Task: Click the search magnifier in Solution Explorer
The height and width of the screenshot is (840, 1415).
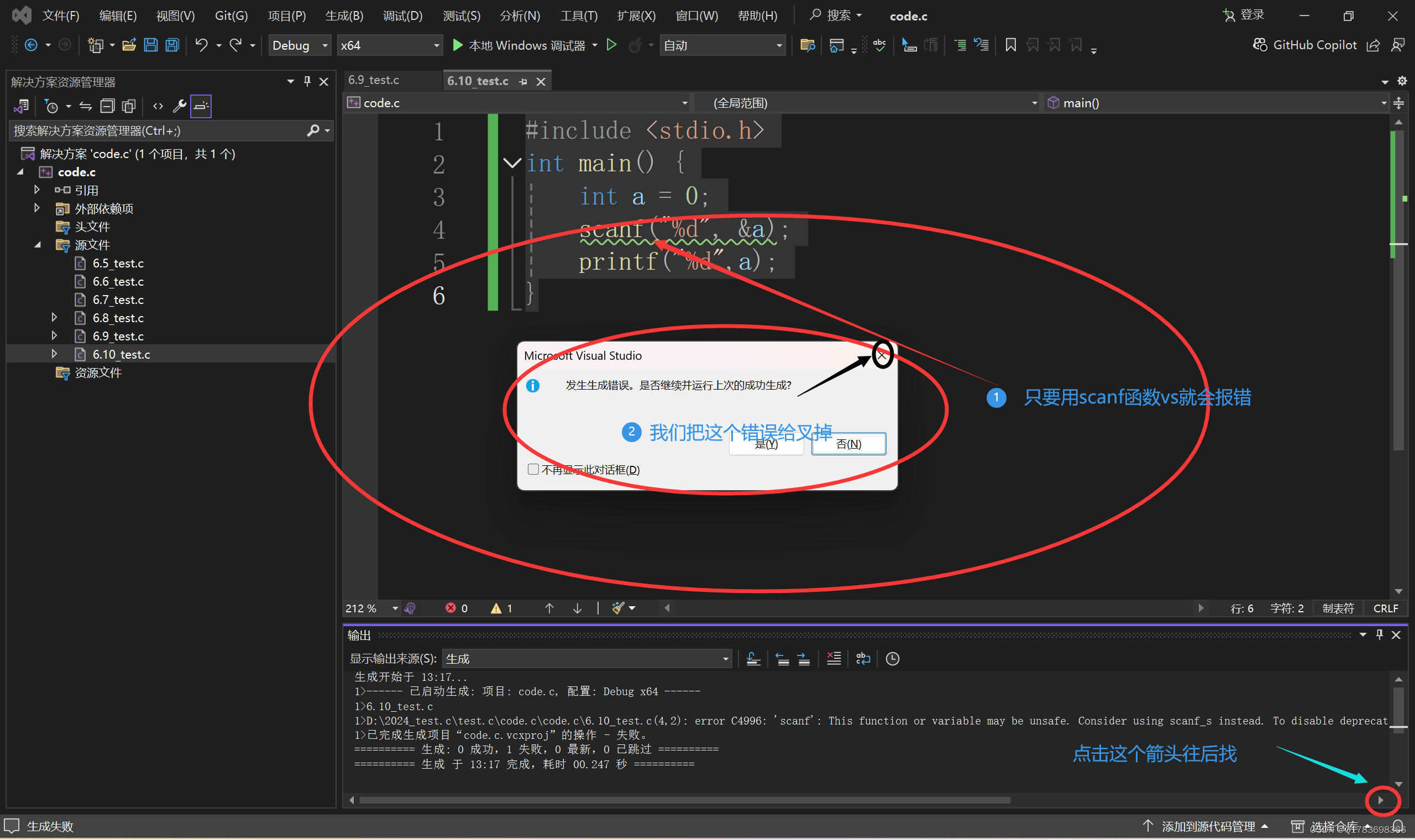Action: [x=312, y=131]
